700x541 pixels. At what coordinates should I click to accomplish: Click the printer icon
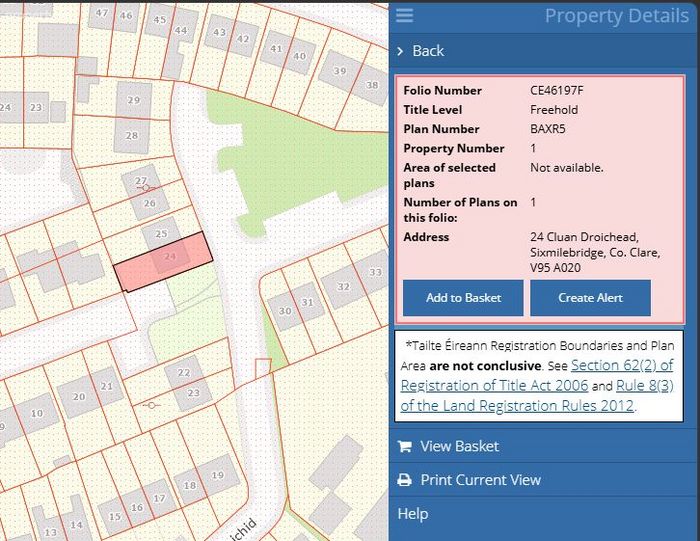pyautogui.click(x=404, y=480)
